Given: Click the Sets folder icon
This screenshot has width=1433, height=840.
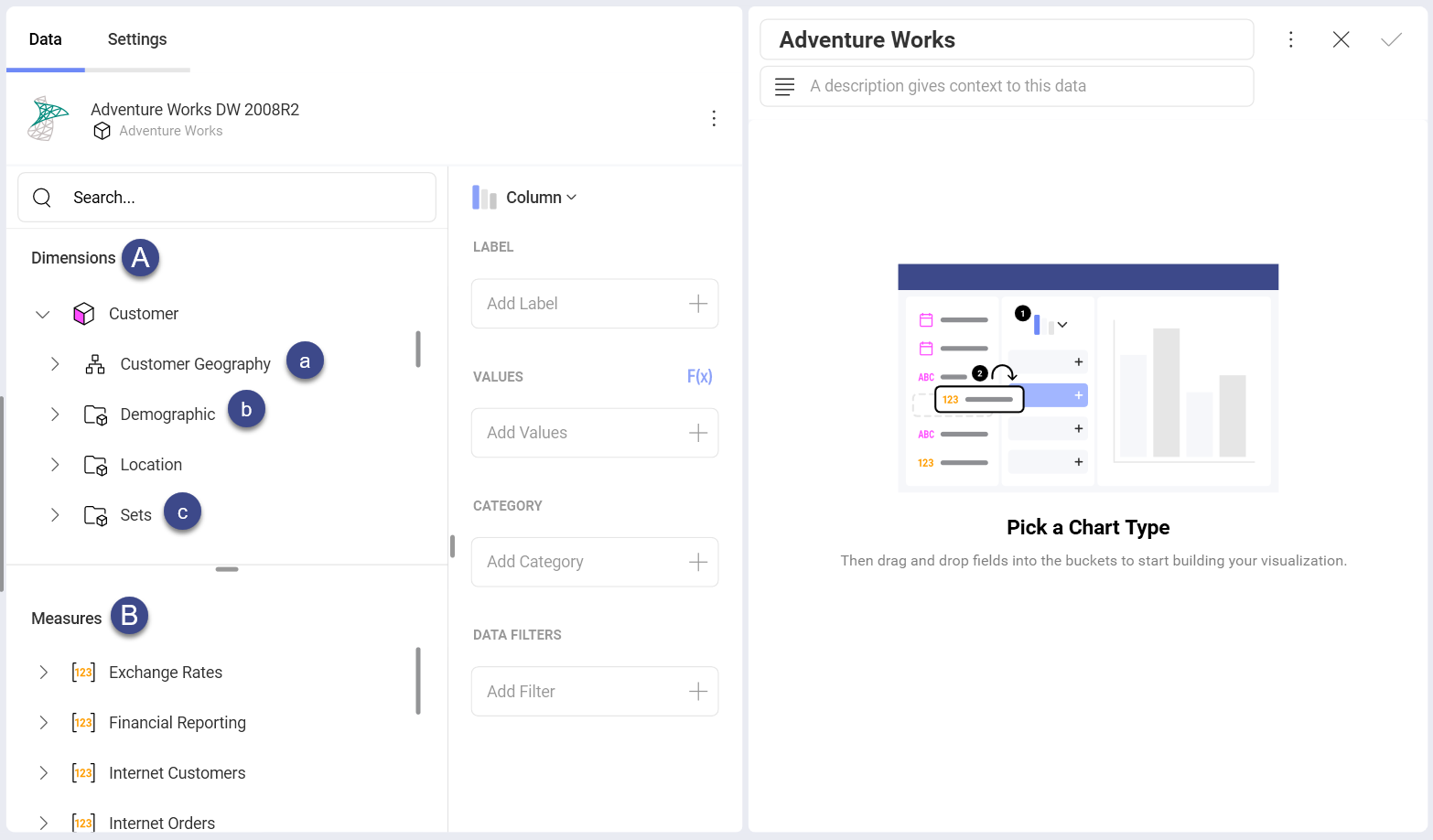Looking at the screenshot, I should [x=96, y=515].
